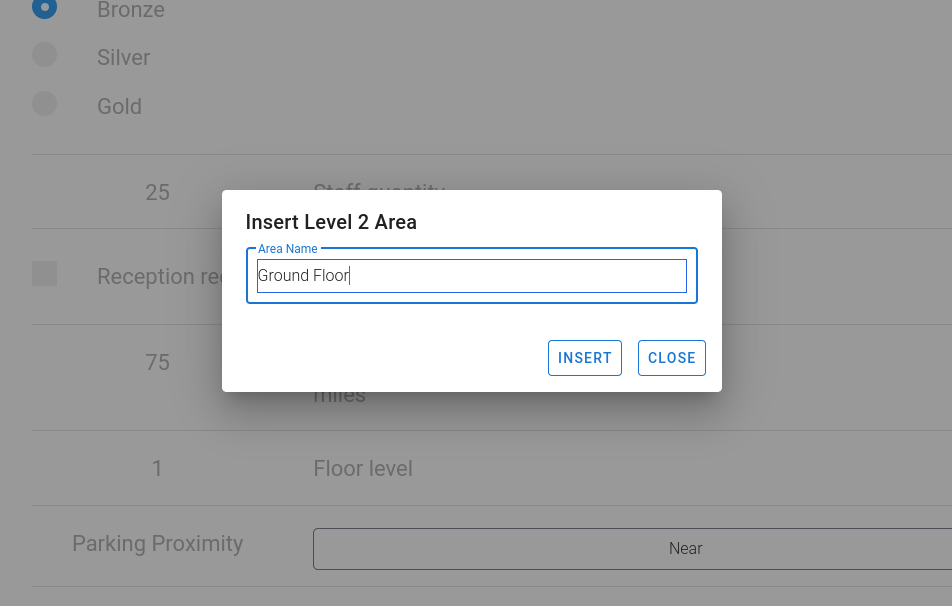Click the Silver option label
Viewport: 952px width, 606px height.
click(x=123, y=58)
